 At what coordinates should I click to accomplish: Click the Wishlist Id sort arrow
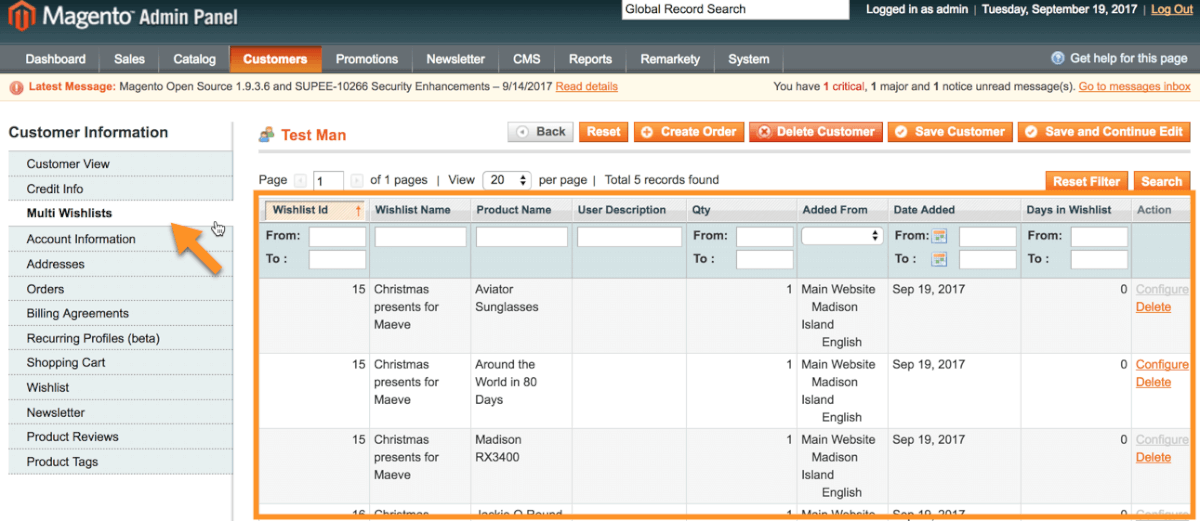tap(358, 211)
